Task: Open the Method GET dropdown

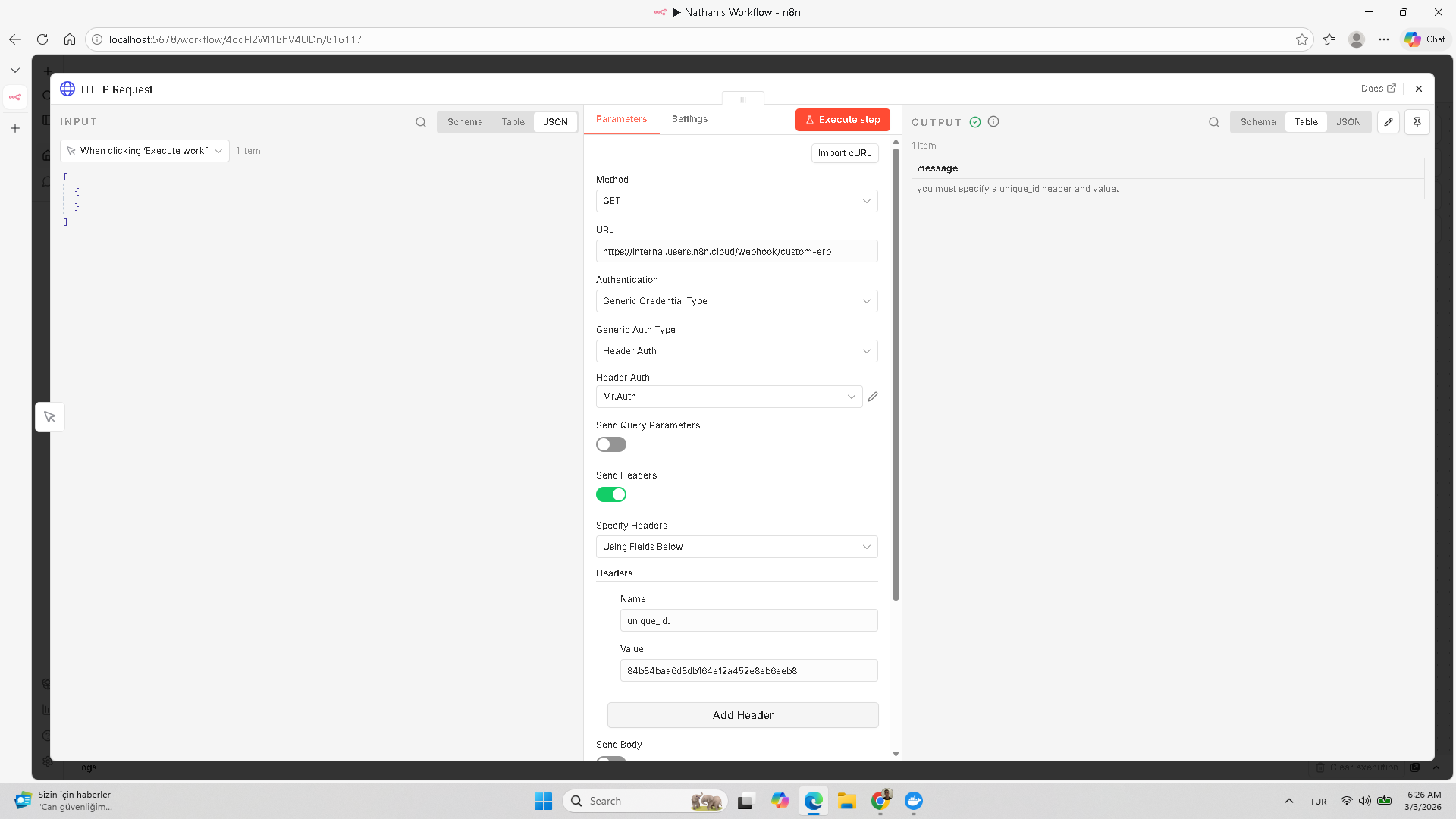Action: [x=736, y=201]
